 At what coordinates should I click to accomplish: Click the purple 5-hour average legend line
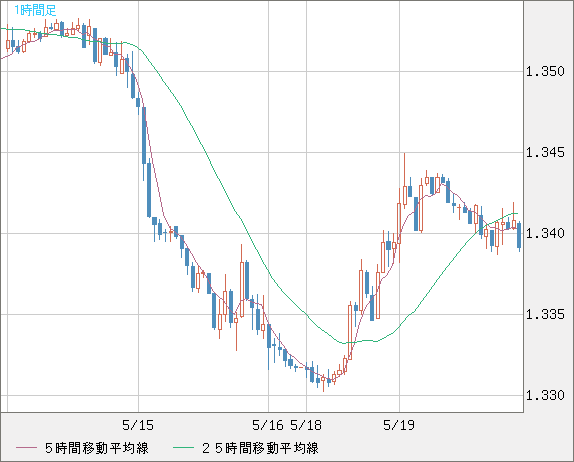pos(26,448)
